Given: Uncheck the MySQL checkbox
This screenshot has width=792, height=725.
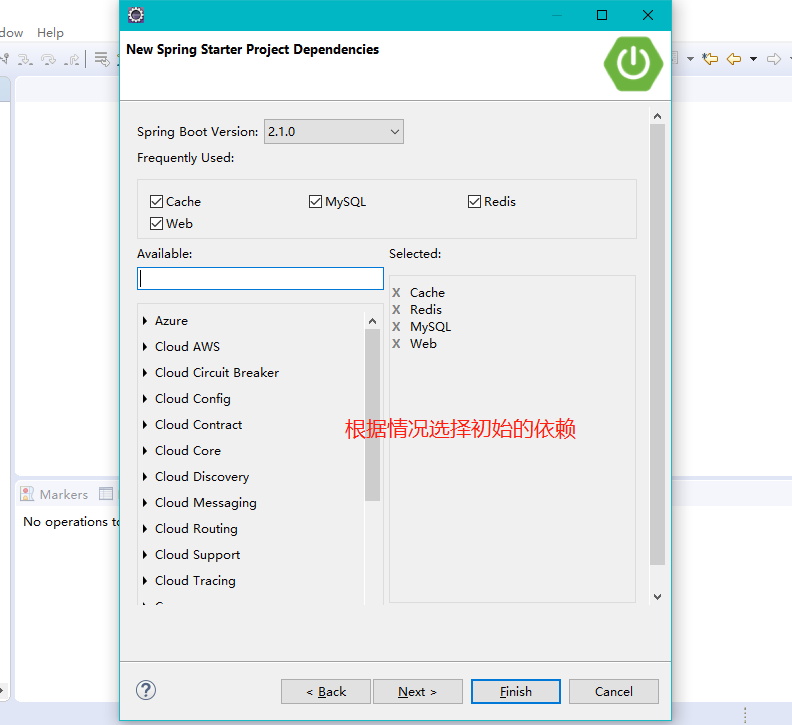Looking at the screenshot, I should pyautogui.click(x=315, y=202).
